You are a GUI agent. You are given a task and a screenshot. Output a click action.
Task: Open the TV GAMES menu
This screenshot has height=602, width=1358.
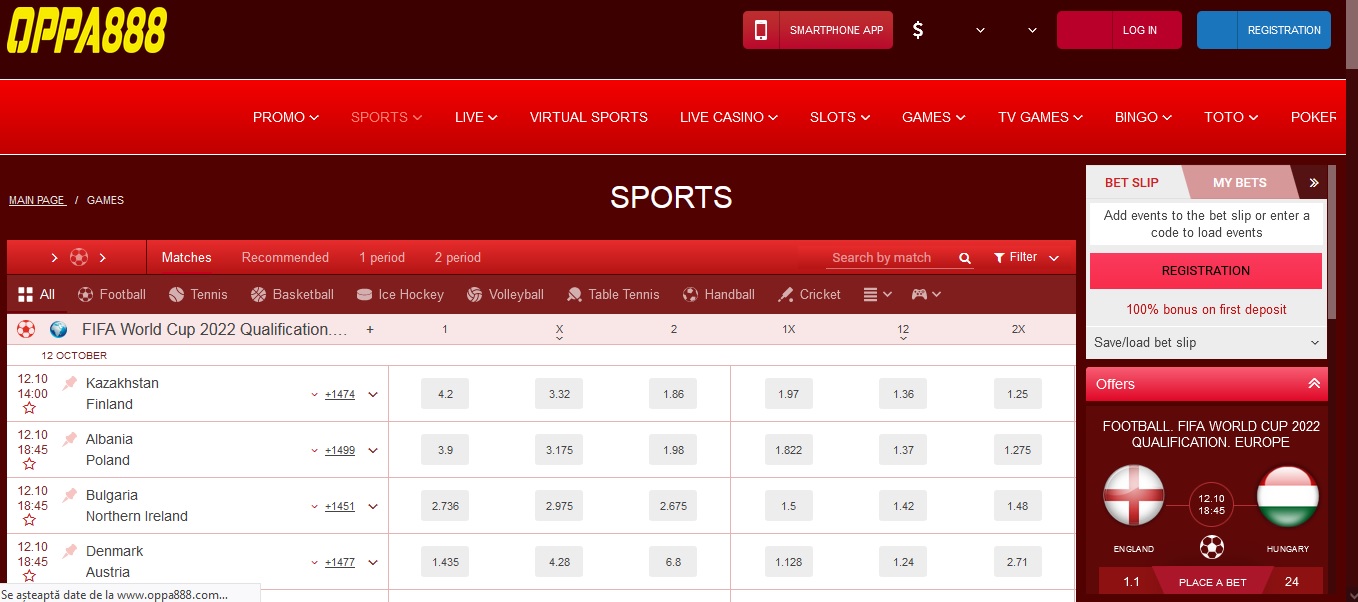1040,117
